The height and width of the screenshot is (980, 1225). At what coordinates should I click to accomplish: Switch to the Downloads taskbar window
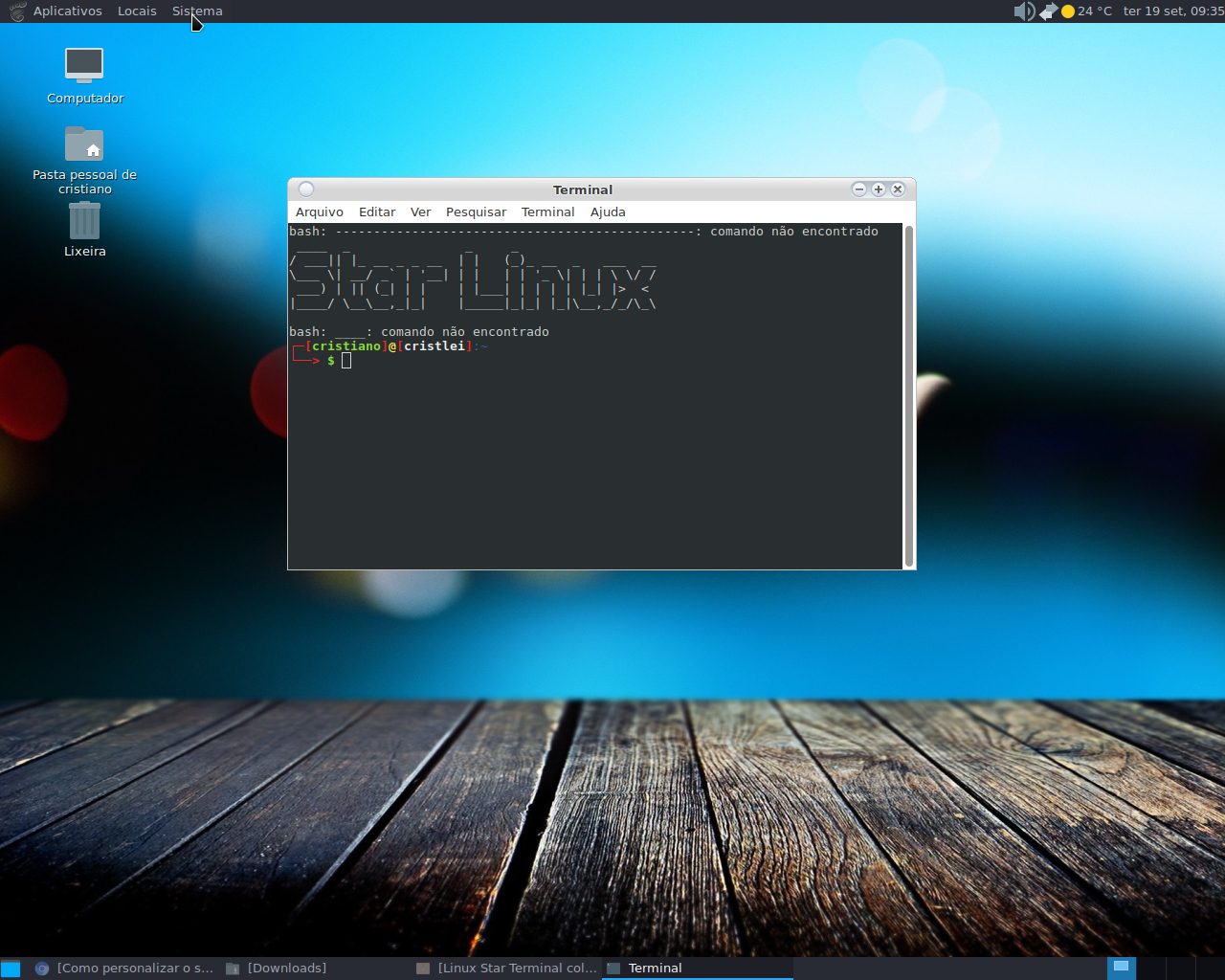tap(316, 969)
